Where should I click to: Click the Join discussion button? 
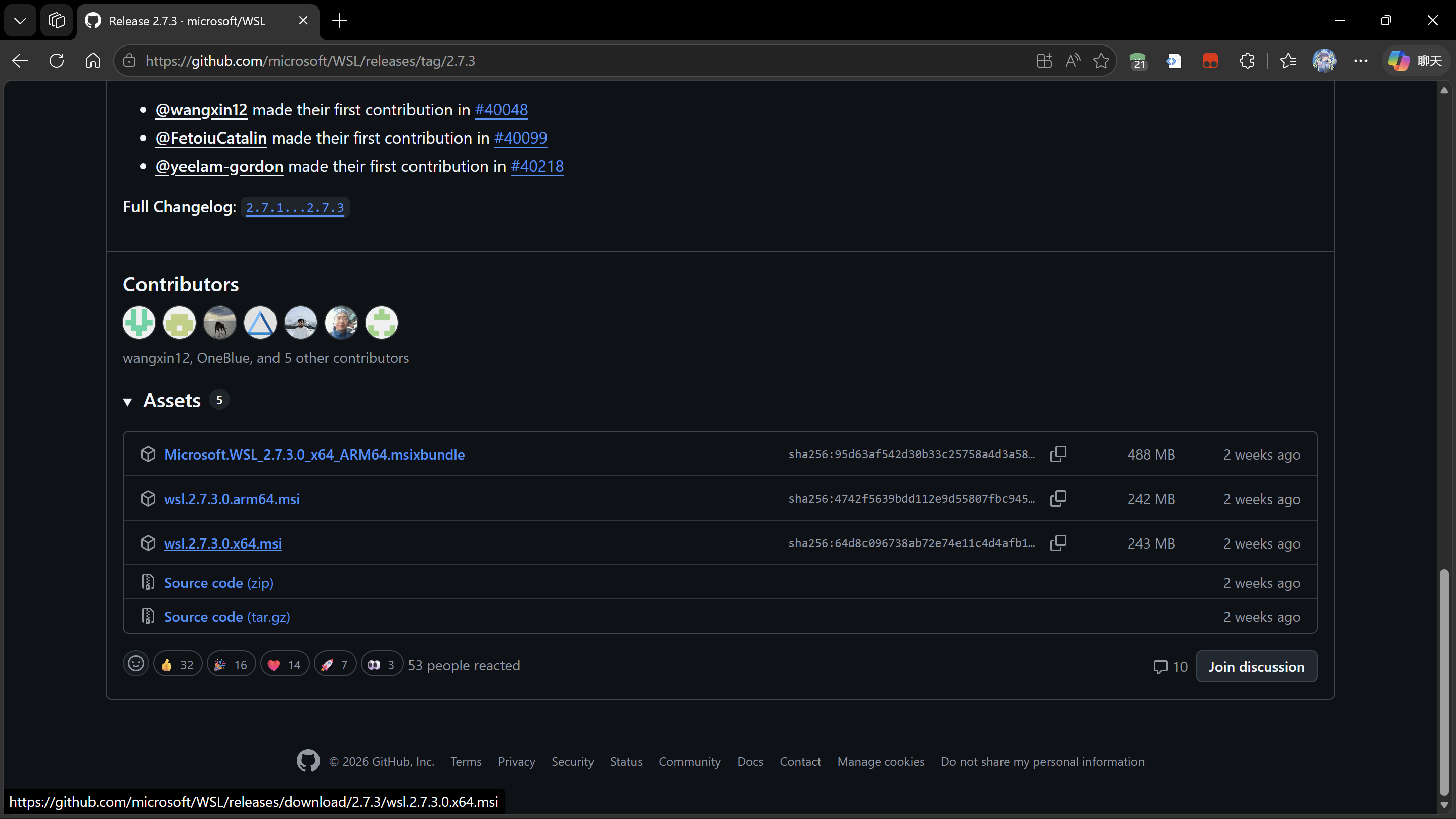click(1256, 667)
